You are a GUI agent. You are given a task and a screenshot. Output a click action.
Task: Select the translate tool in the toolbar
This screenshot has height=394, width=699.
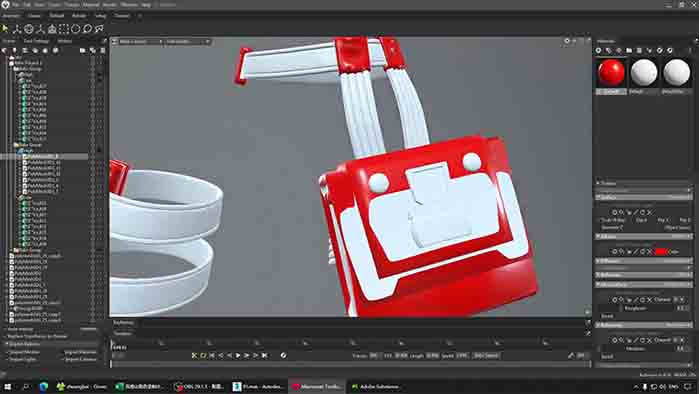[17, 29]
